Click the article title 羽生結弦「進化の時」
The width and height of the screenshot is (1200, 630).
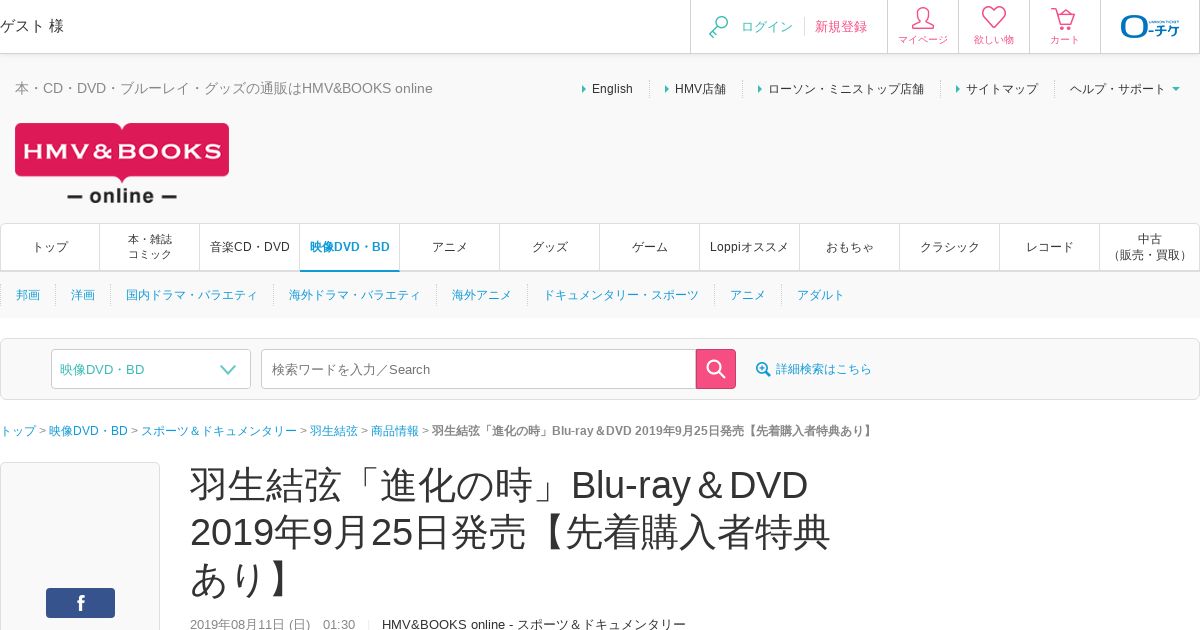click(x=510, y=532)
